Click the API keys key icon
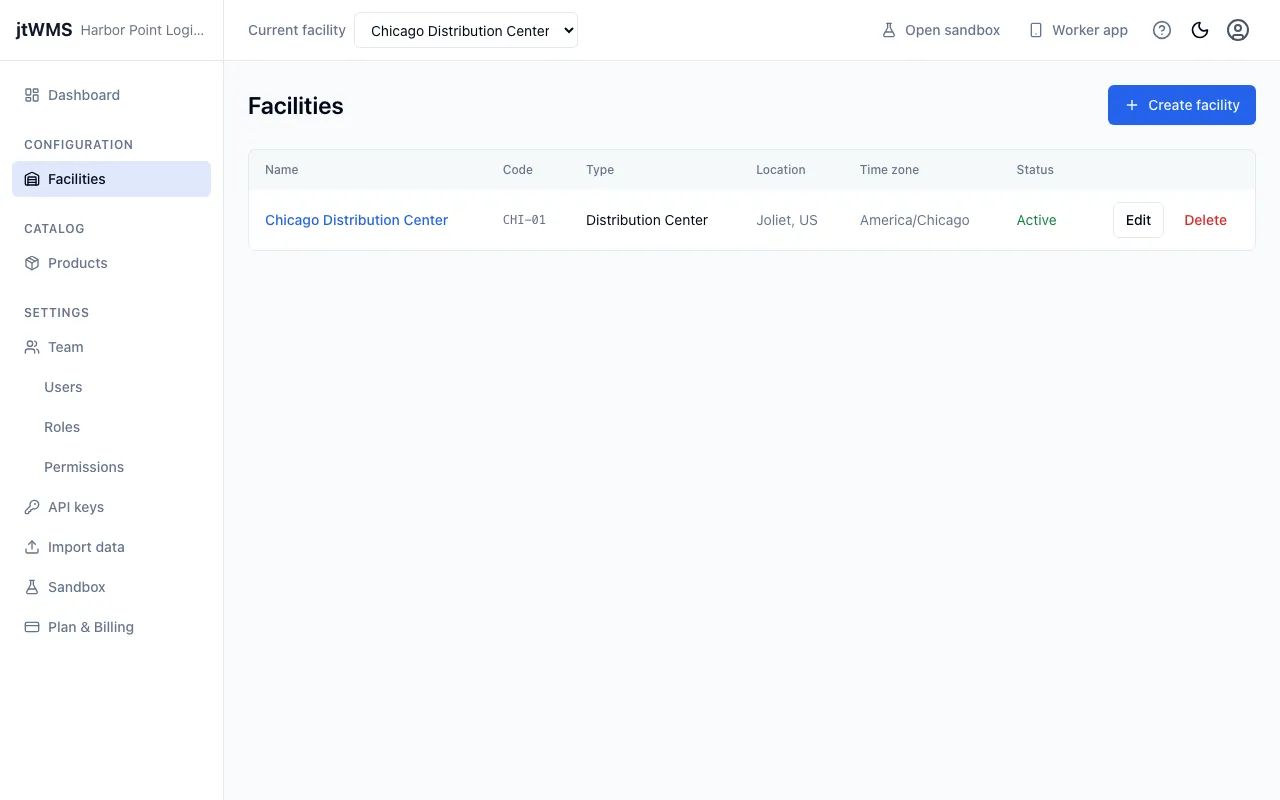1280x800 pixels. click(x=32, y=507)
